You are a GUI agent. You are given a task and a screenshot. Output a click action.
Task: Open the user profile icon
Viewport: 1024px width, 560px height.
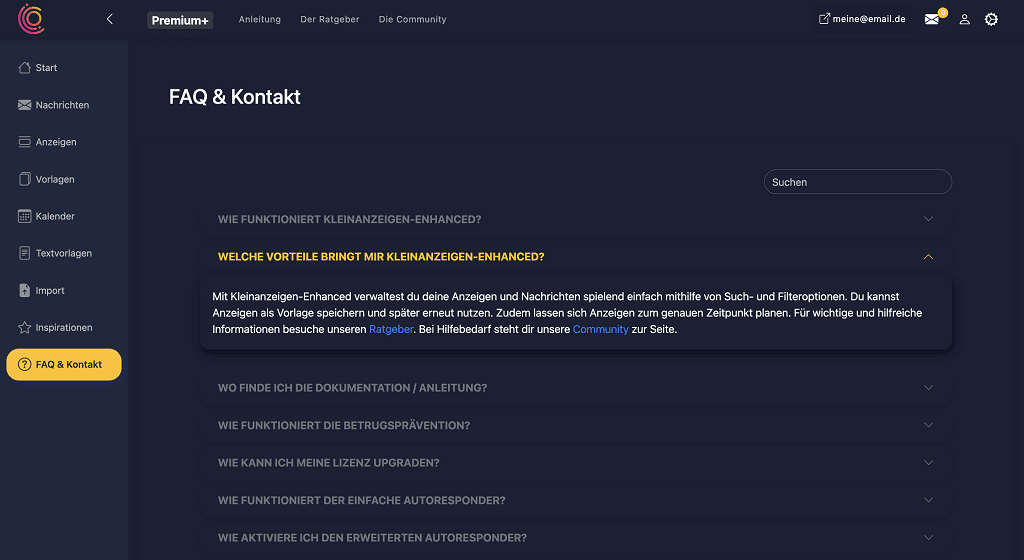[965, 20]
